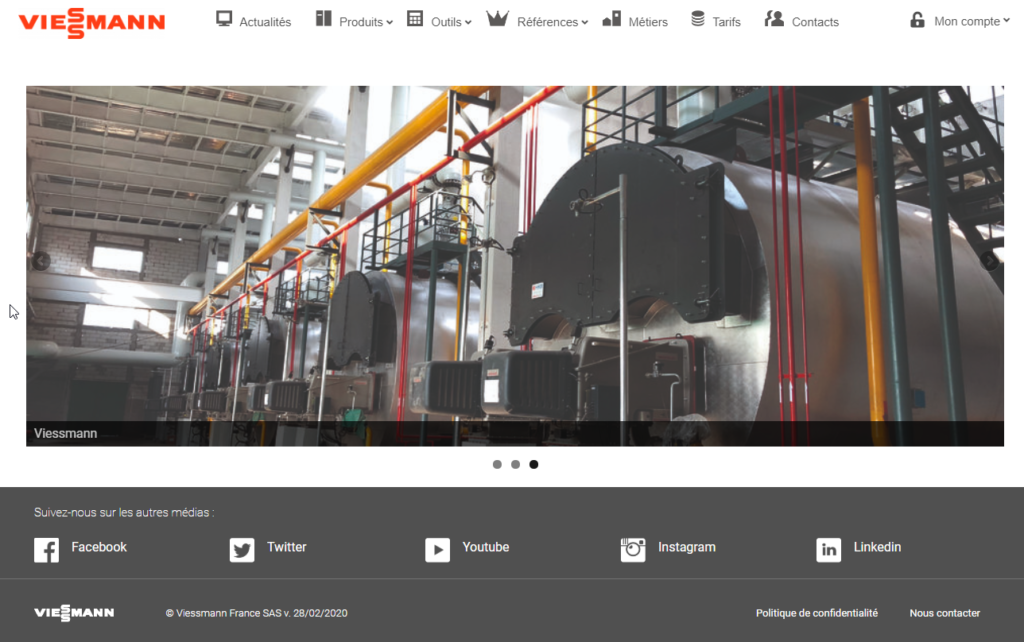Viewport: 1024px width, 642px height.
Task: Open Politique de confidentialité link
Action: click(x=816, y=613)
